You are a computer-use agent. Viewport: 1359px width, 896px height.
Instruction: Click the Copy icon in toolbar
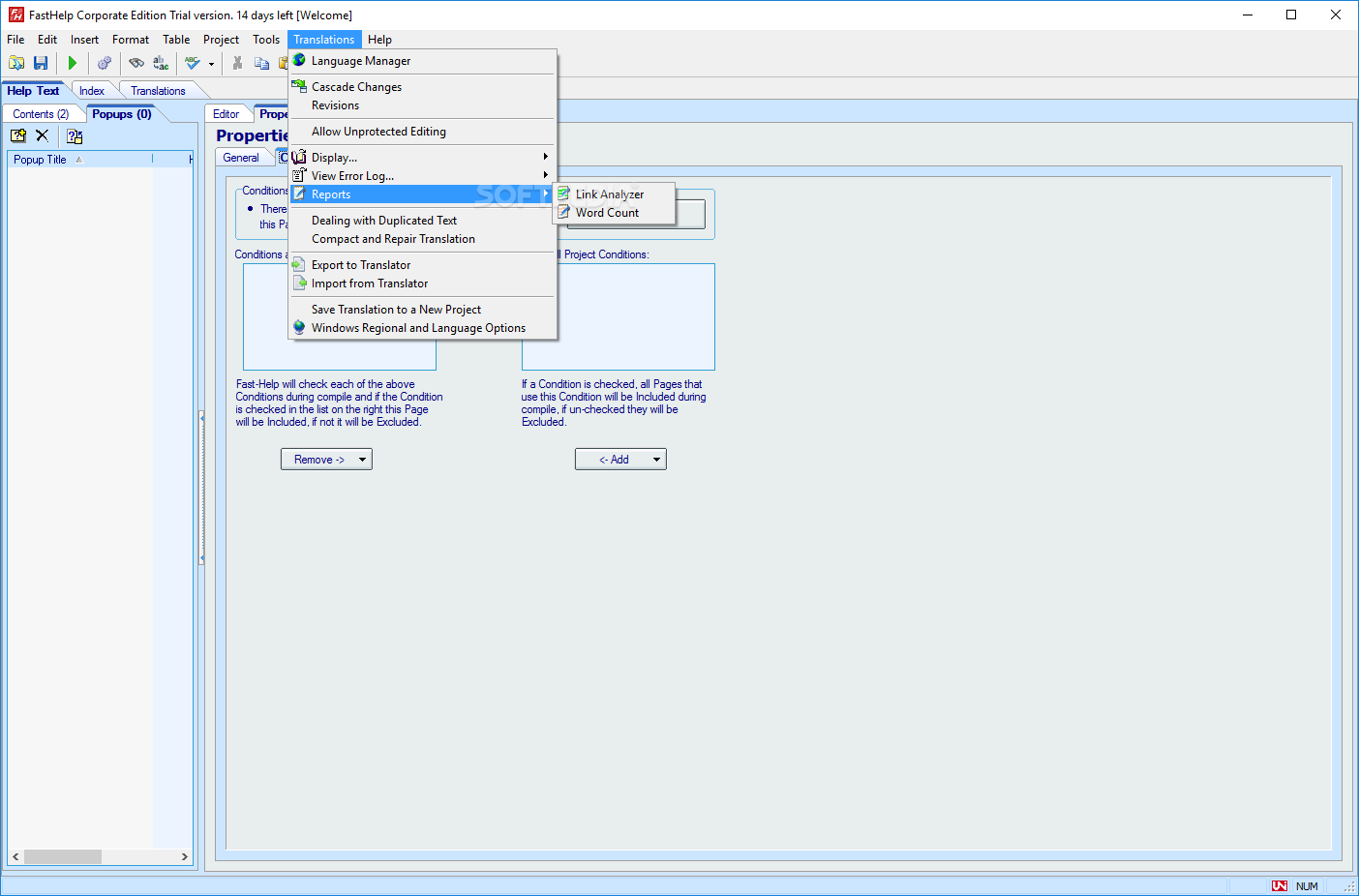(x=261, y=63)
